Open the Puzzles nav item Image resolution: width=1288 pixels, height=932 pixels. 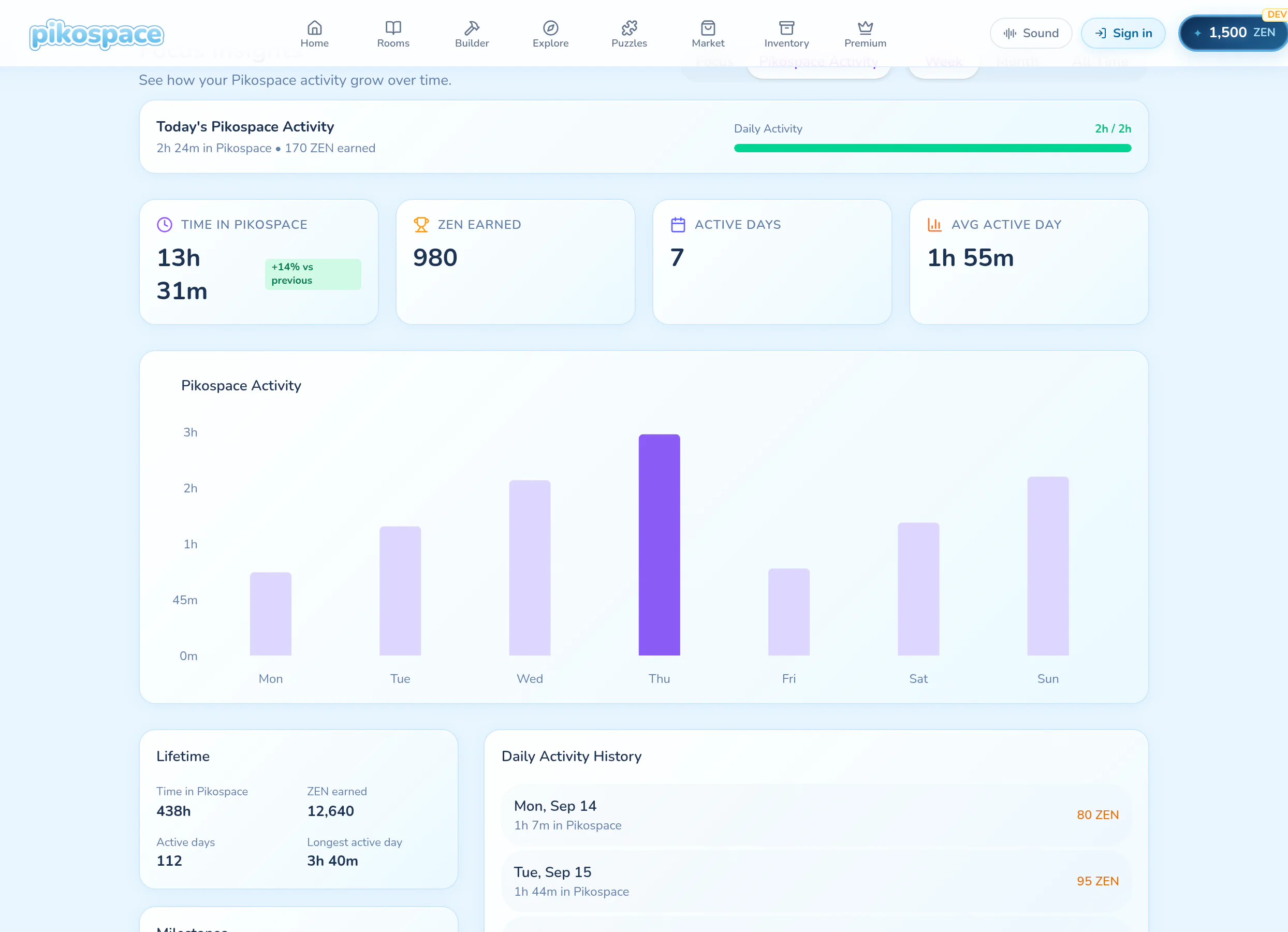629,34
